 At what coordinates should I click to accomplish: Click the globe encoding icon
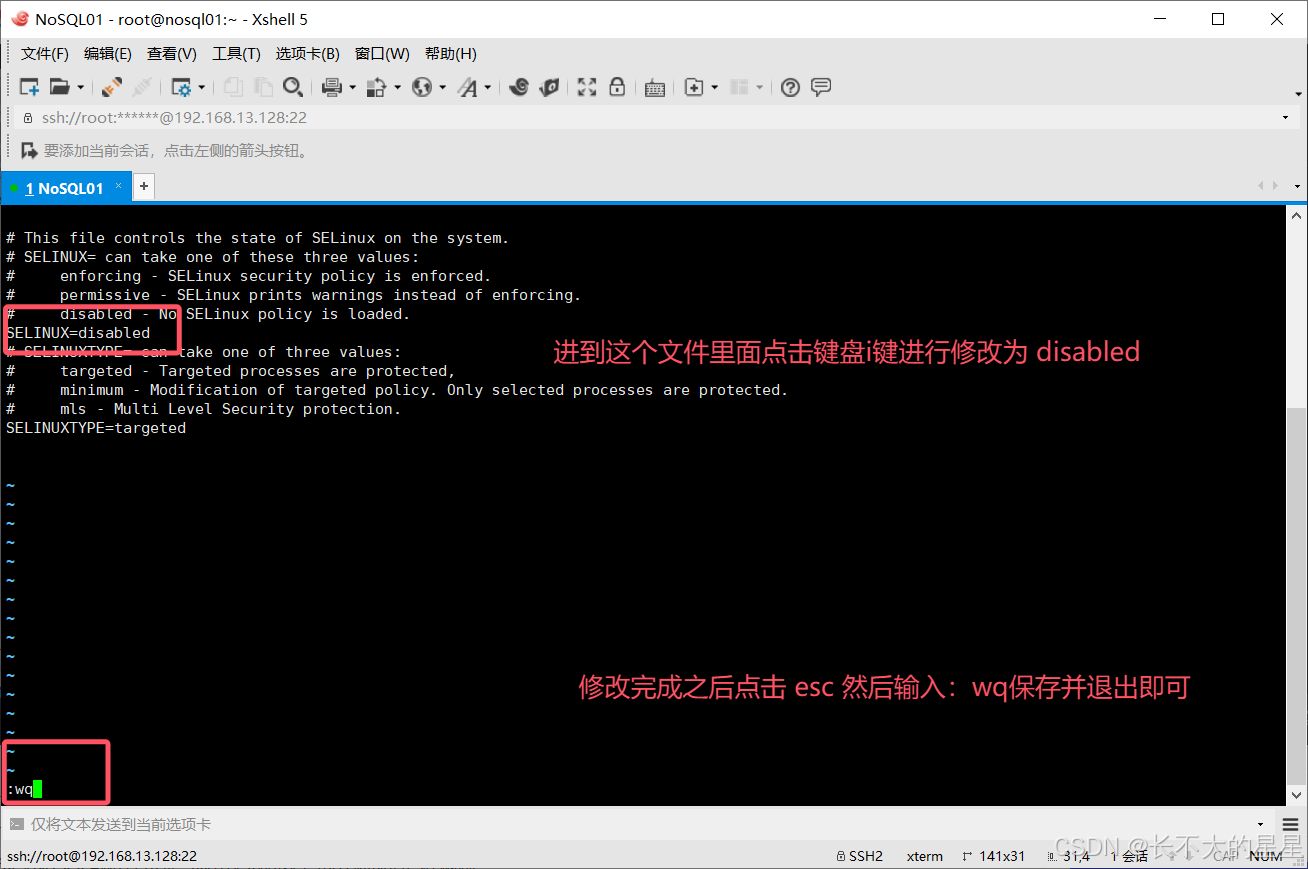pos(422,87)
